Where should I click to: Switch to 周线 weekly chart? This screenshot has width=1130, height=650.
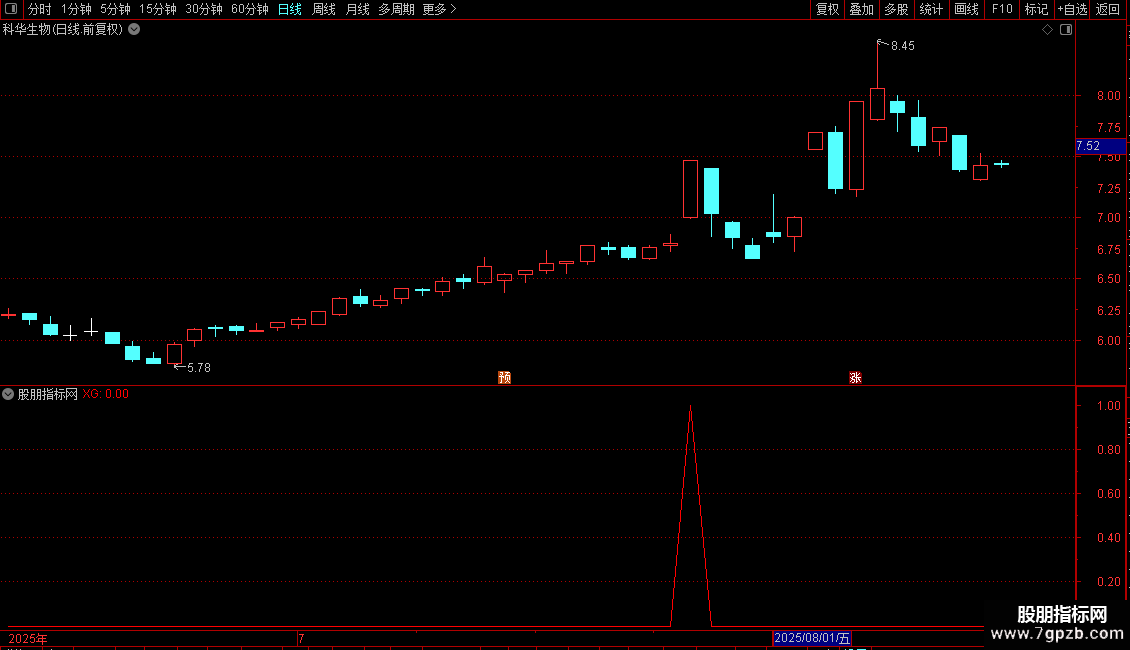[x=324, y=9]
